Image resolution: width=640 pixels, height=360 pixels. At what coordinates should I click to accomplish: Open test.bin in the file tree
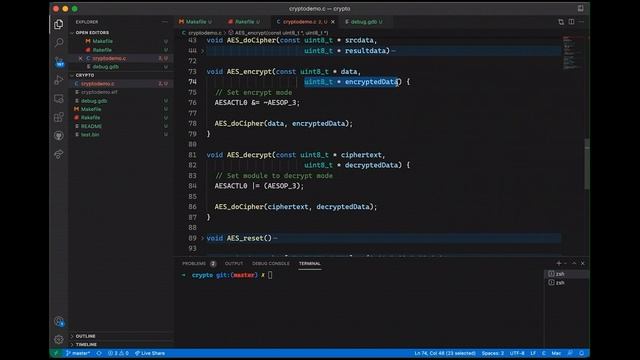[90, 135]
